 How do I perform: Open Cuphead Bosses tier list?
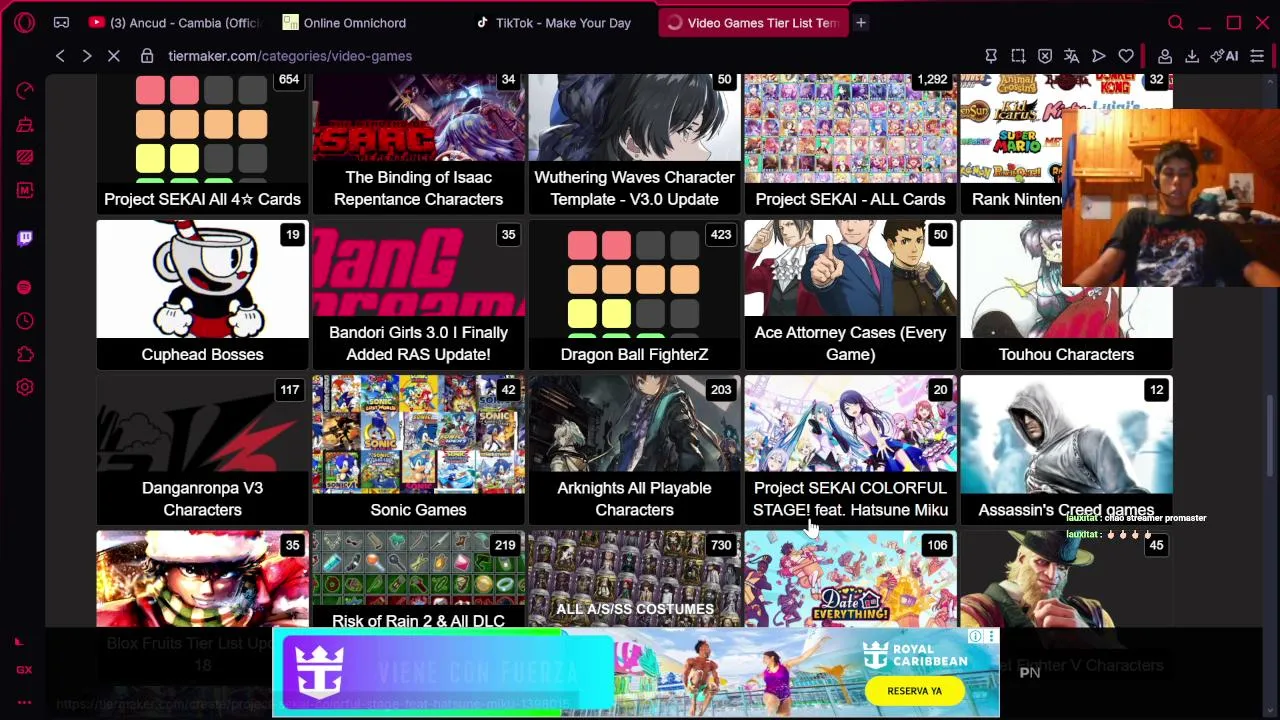(x=202, y=295)
